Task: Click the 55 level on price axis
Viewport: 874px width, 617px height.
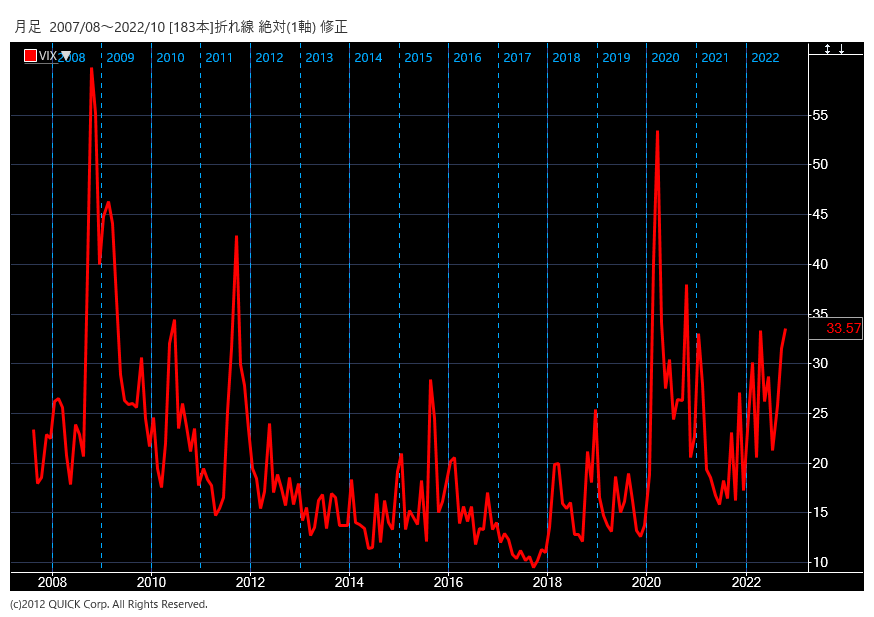Action: (x=820, y=115)
